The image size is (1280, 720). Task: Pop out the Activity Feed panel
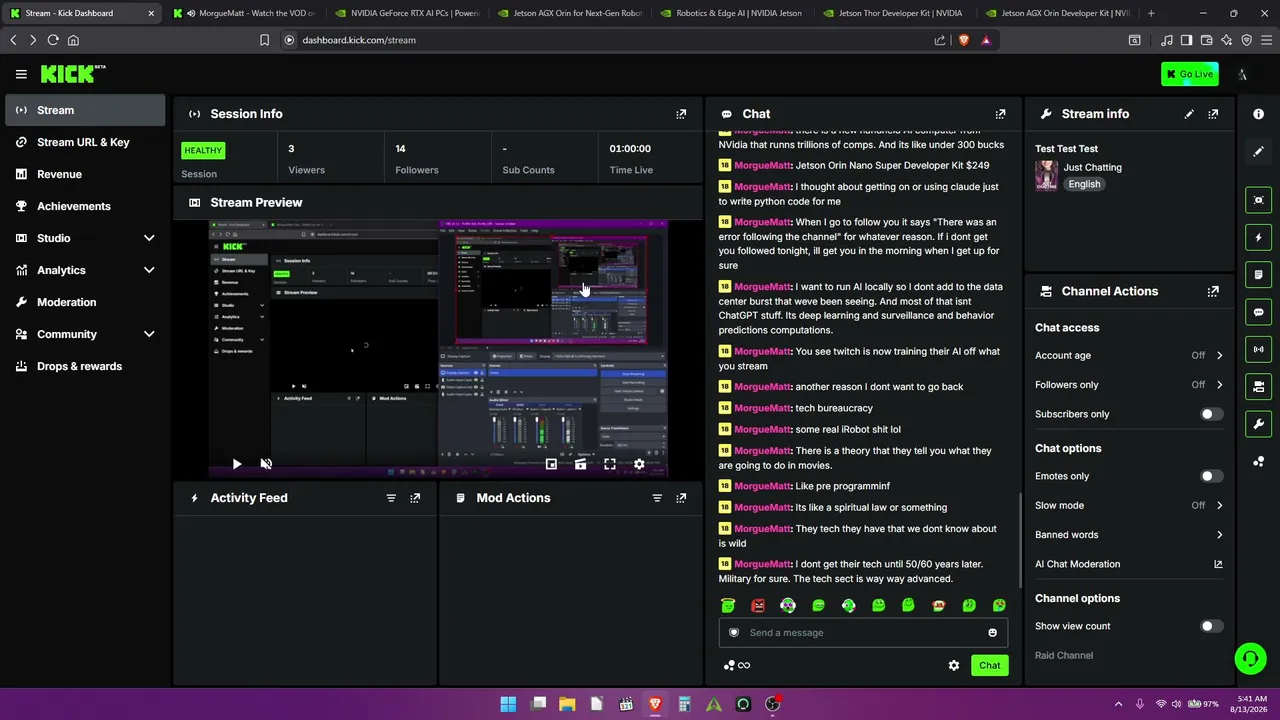415,498
